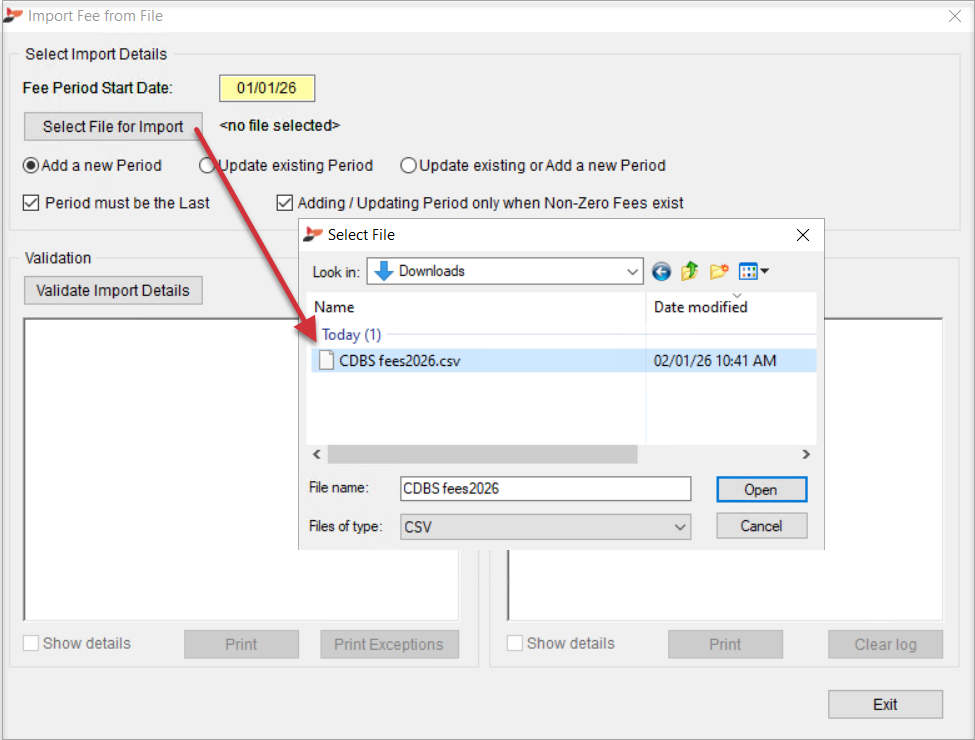This screenshot has height=740, width=975.
Task: Open the View Menu icon in file dialog
Action: pyautogui.click(x=753, y=271)
